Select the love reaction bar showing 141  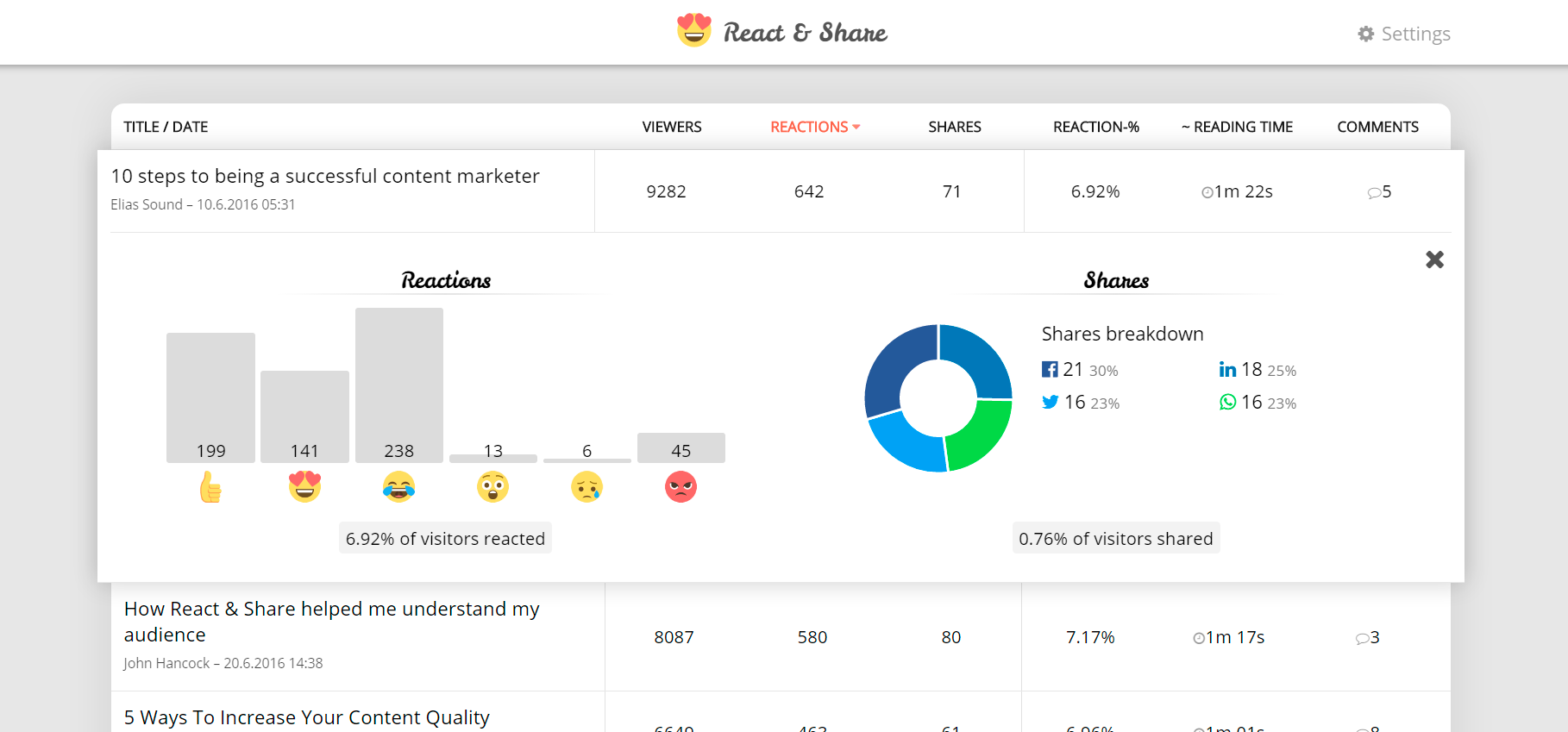coord(304,416)
